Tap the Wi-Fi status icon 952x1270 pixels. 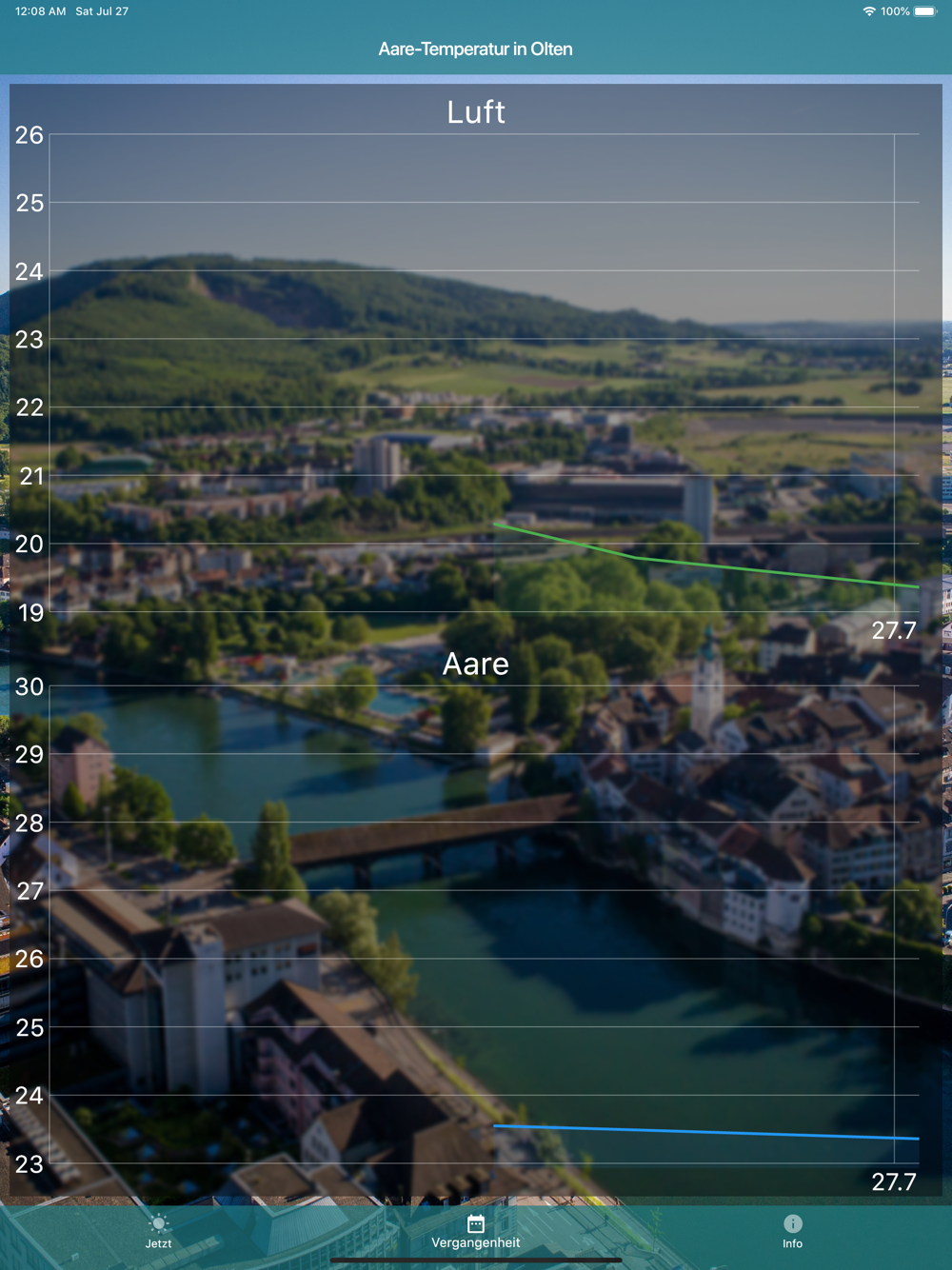pos(869,11)
